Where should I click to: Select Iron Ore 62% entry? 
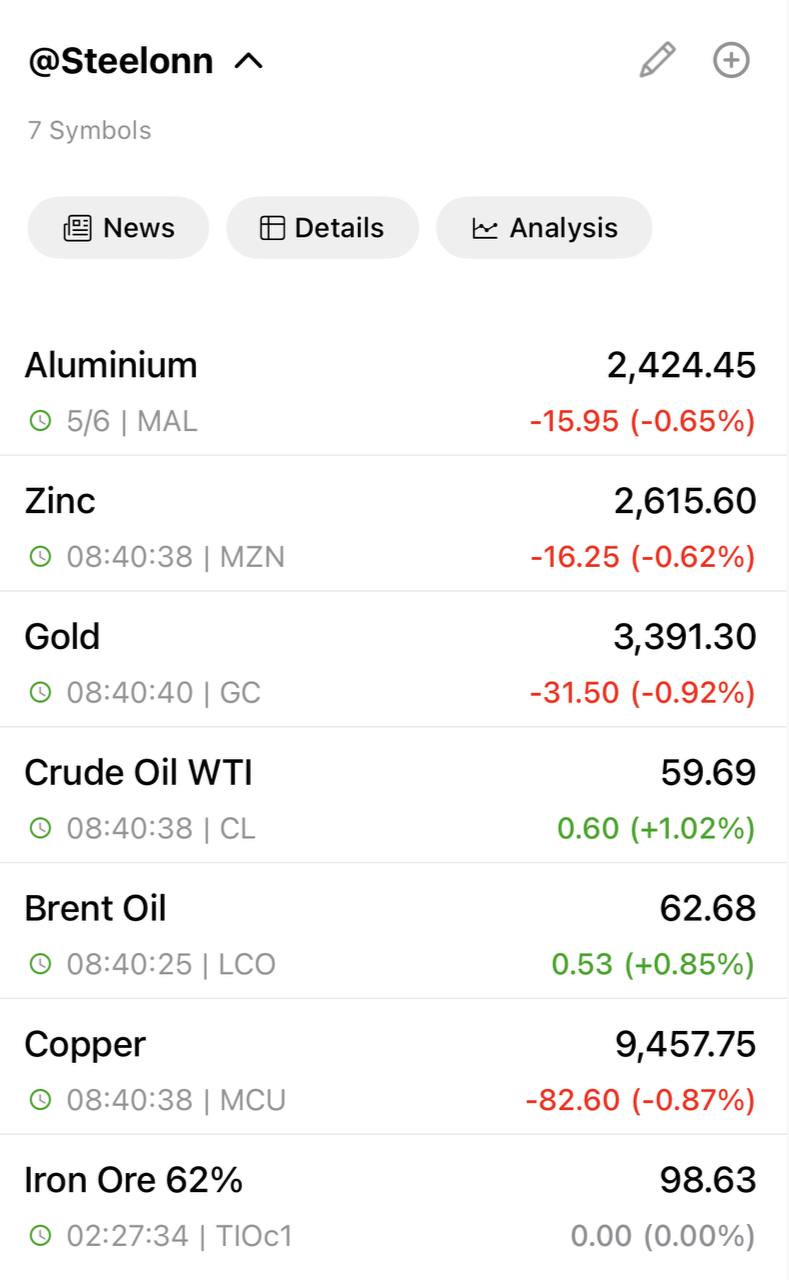[x=394, y=1207]
